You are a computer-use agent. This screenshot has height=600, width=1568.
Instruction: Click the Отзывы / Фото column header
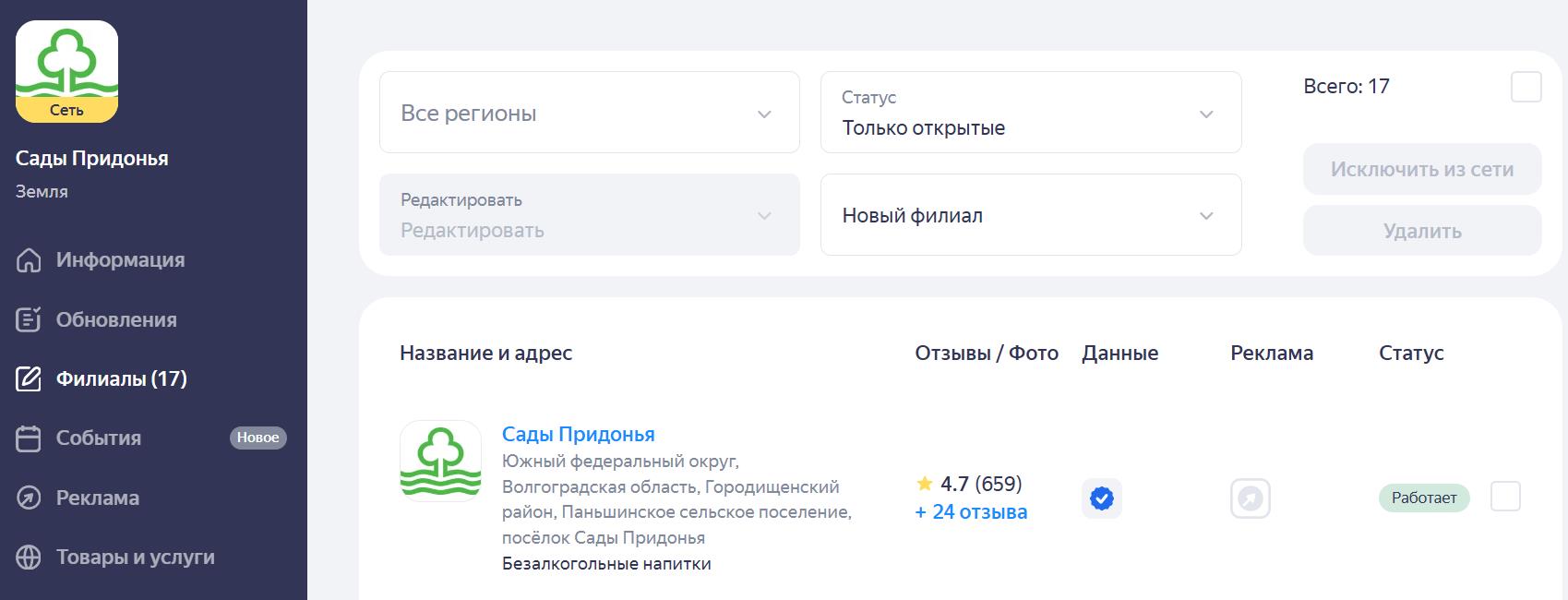point(987,353)
